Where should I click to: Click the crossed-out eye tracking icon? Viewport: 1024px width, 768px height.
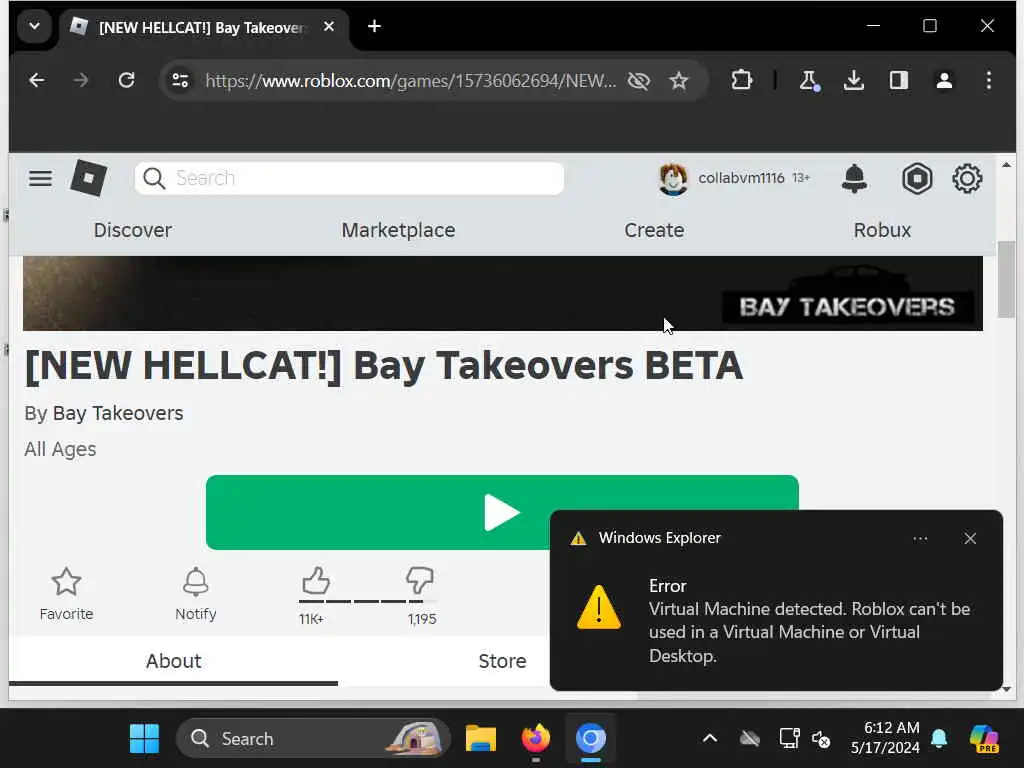tap(639, 80)
